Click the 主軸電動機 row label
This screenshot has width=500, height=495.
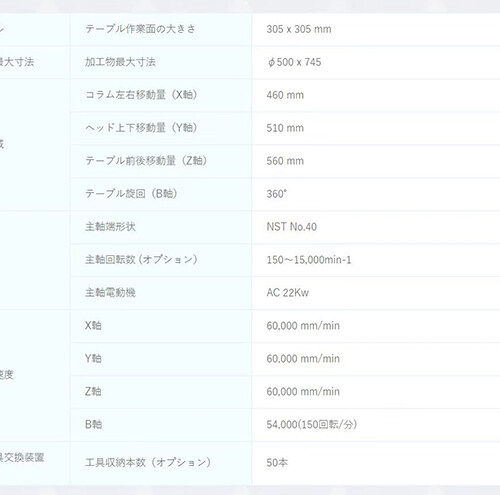click(x=110, y=293)
